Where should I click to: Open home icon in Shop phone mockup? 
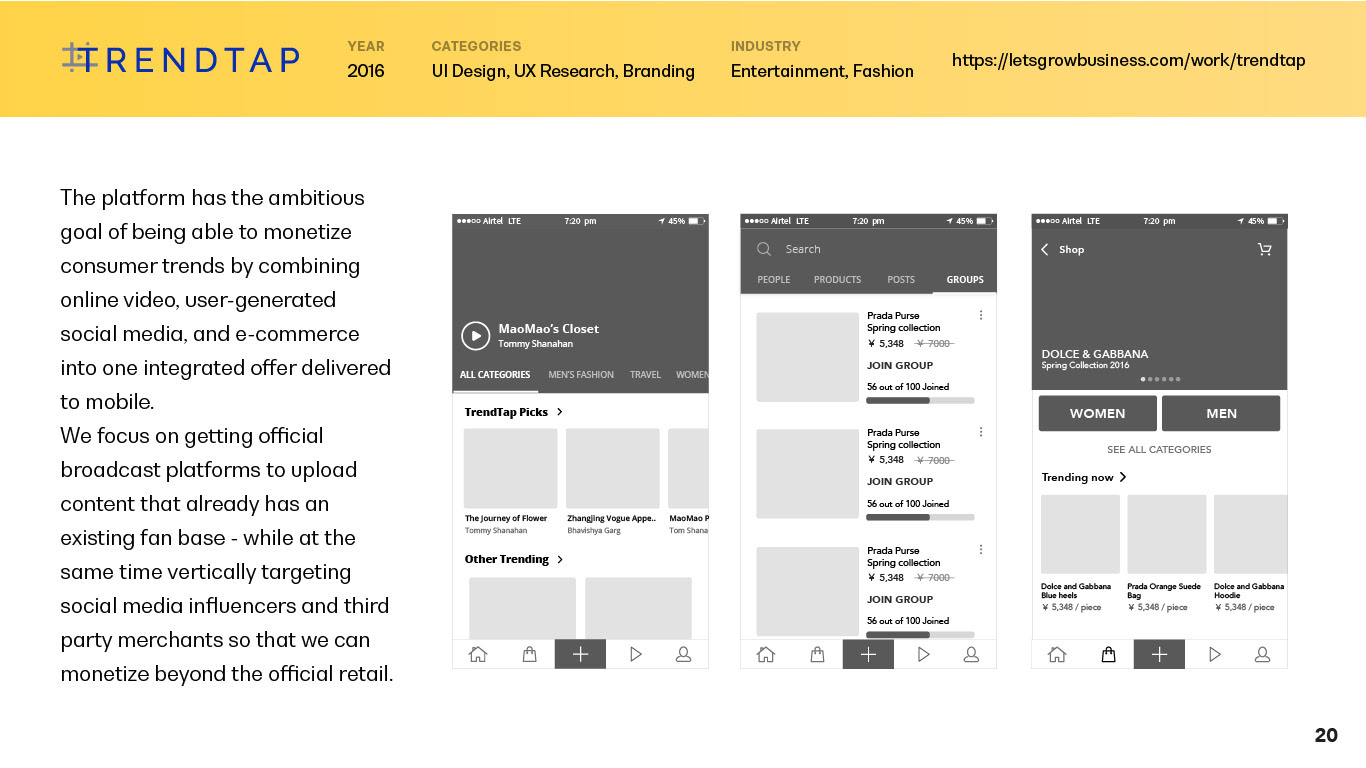tap(1057, 654)
